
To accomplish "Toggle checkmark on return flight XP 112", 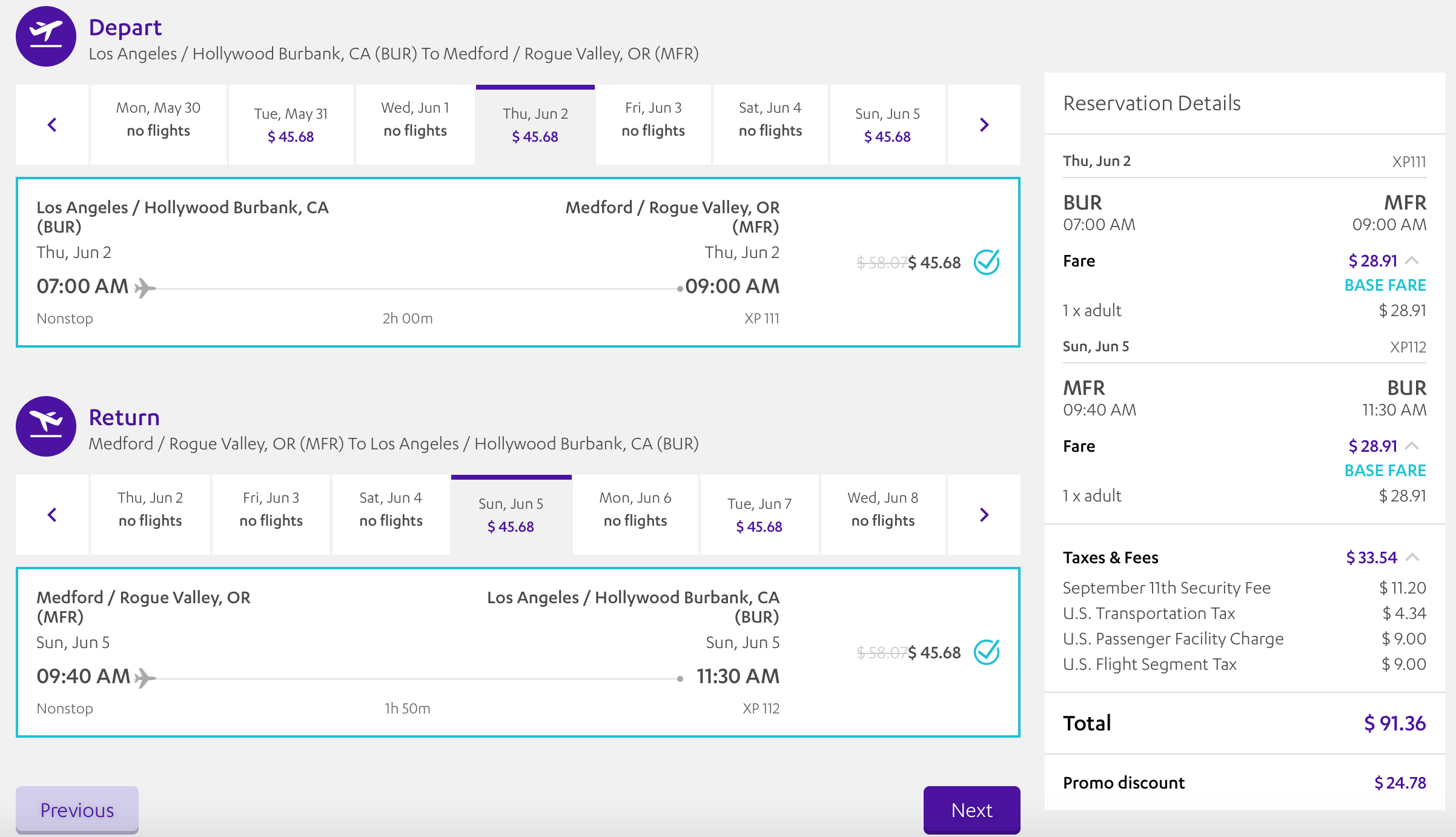I will click(x=986, y=652).
